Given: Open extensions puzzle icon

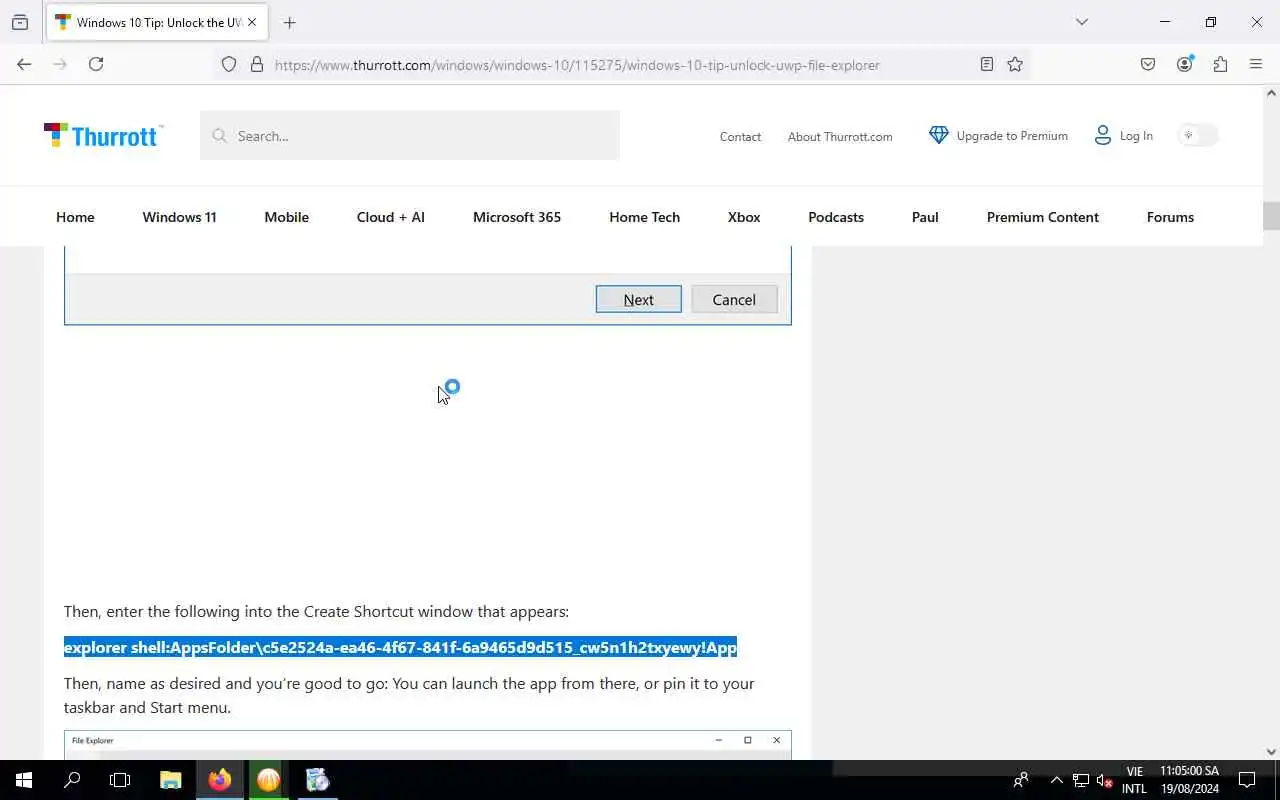Looking at the screenshot, I should tap(1220, 64).
